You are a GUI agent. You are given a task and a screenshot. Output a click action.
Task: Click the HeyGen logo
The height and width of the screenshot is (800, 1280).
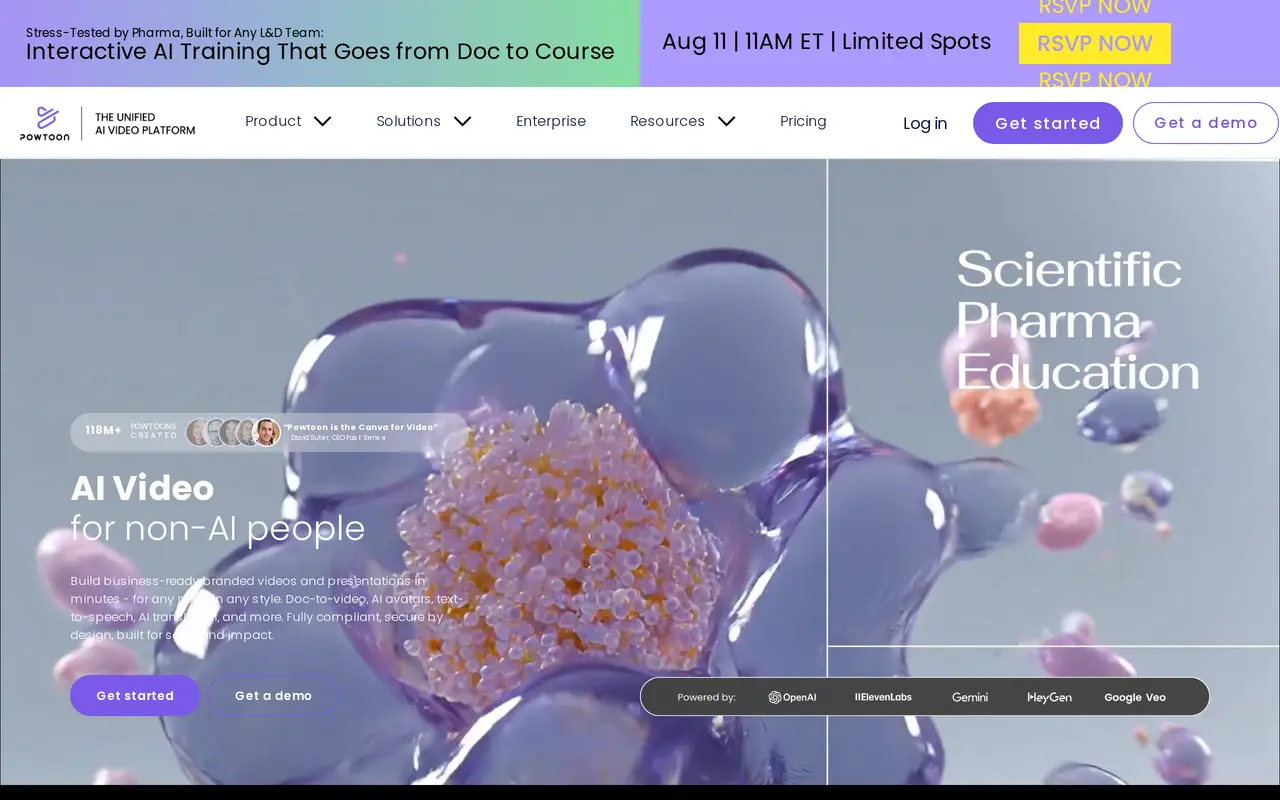click(x=1049, y=697)
